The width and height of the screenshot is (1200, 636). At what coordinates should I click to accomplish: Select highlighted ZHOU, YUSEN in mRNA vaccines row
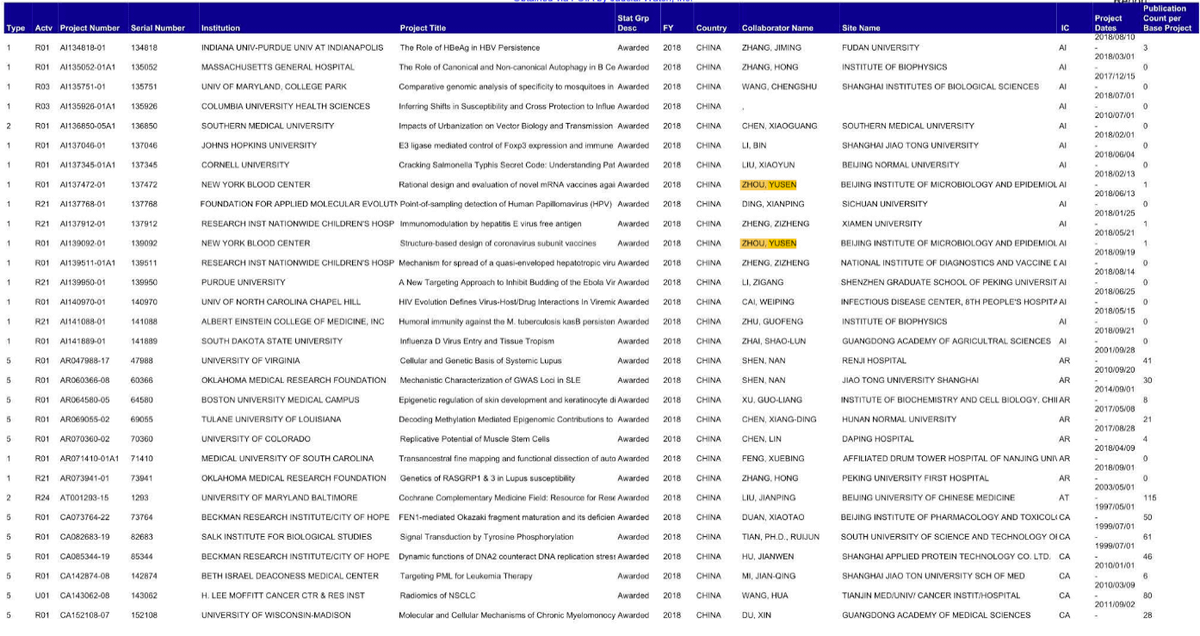click(x=768, y=185)
